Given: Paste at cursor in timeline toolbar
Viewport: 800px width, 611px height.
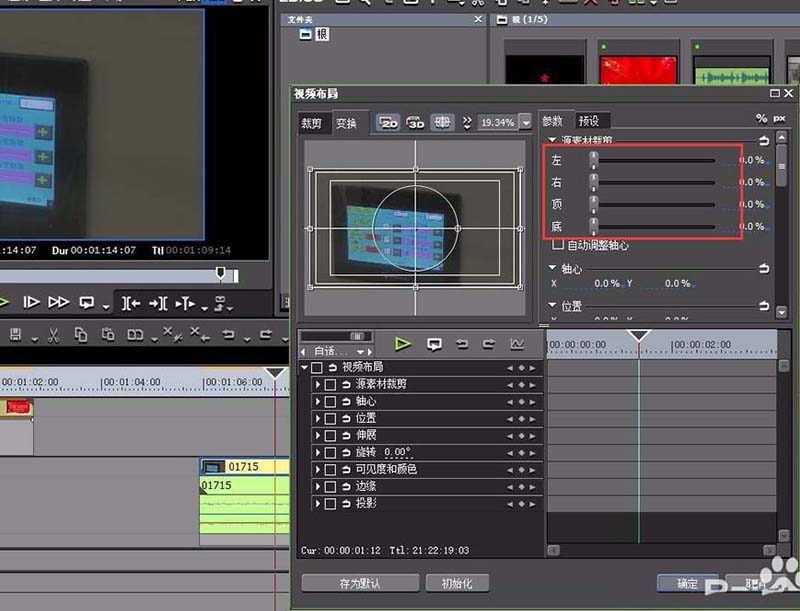Looking at the screenshot, I should click(x=108, y=335).
